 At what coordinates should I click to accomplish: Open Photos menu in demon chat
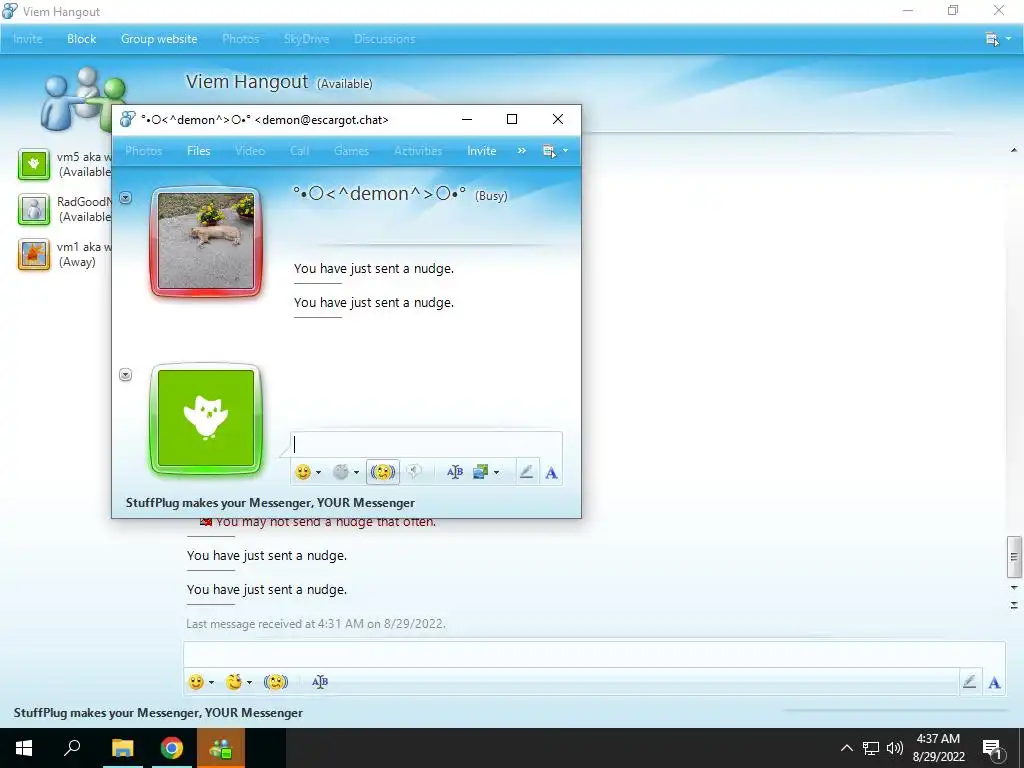(143, 151)
